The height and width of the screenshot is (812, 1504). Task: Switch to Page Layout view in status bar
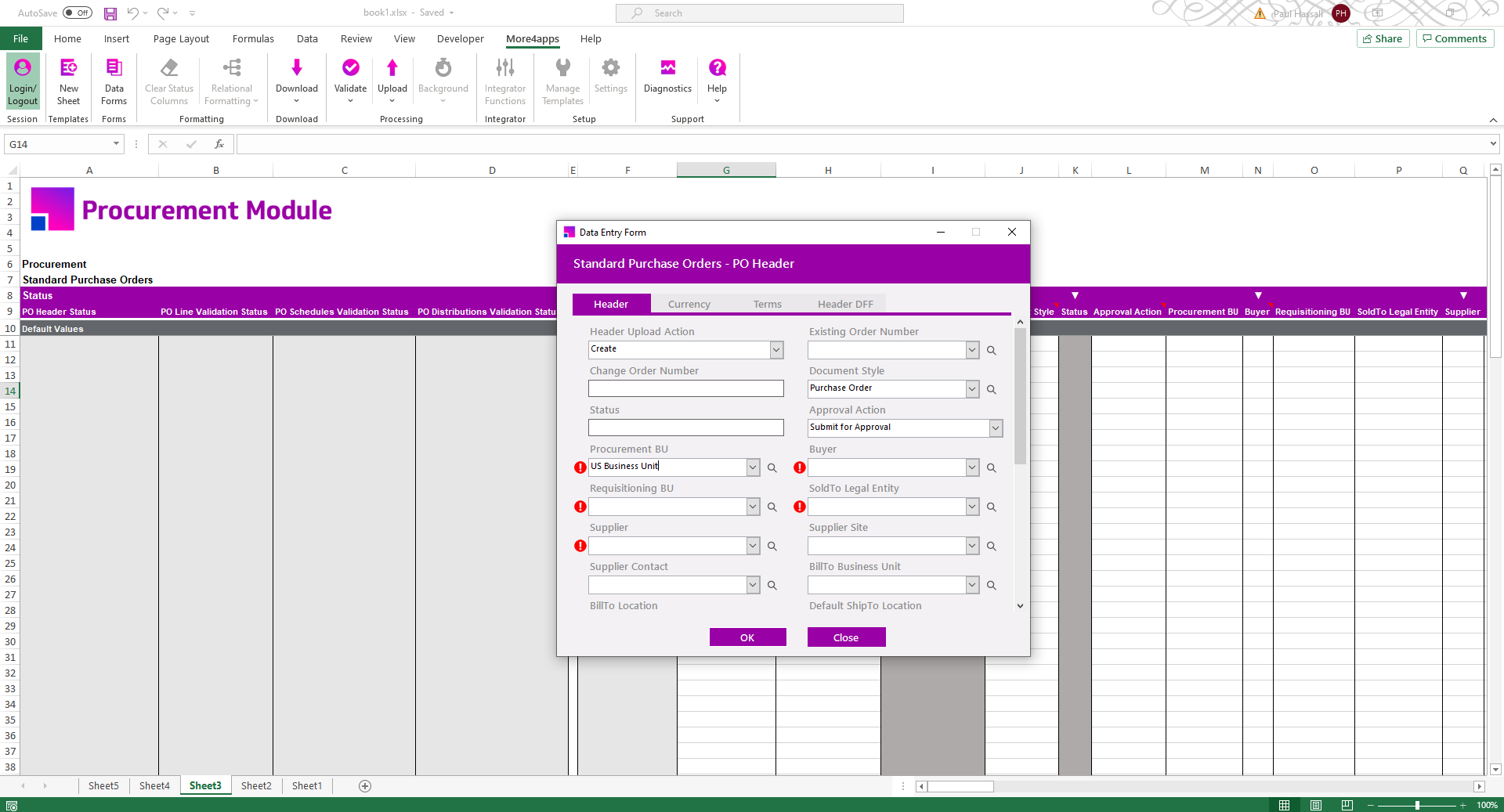[1316, 805]
